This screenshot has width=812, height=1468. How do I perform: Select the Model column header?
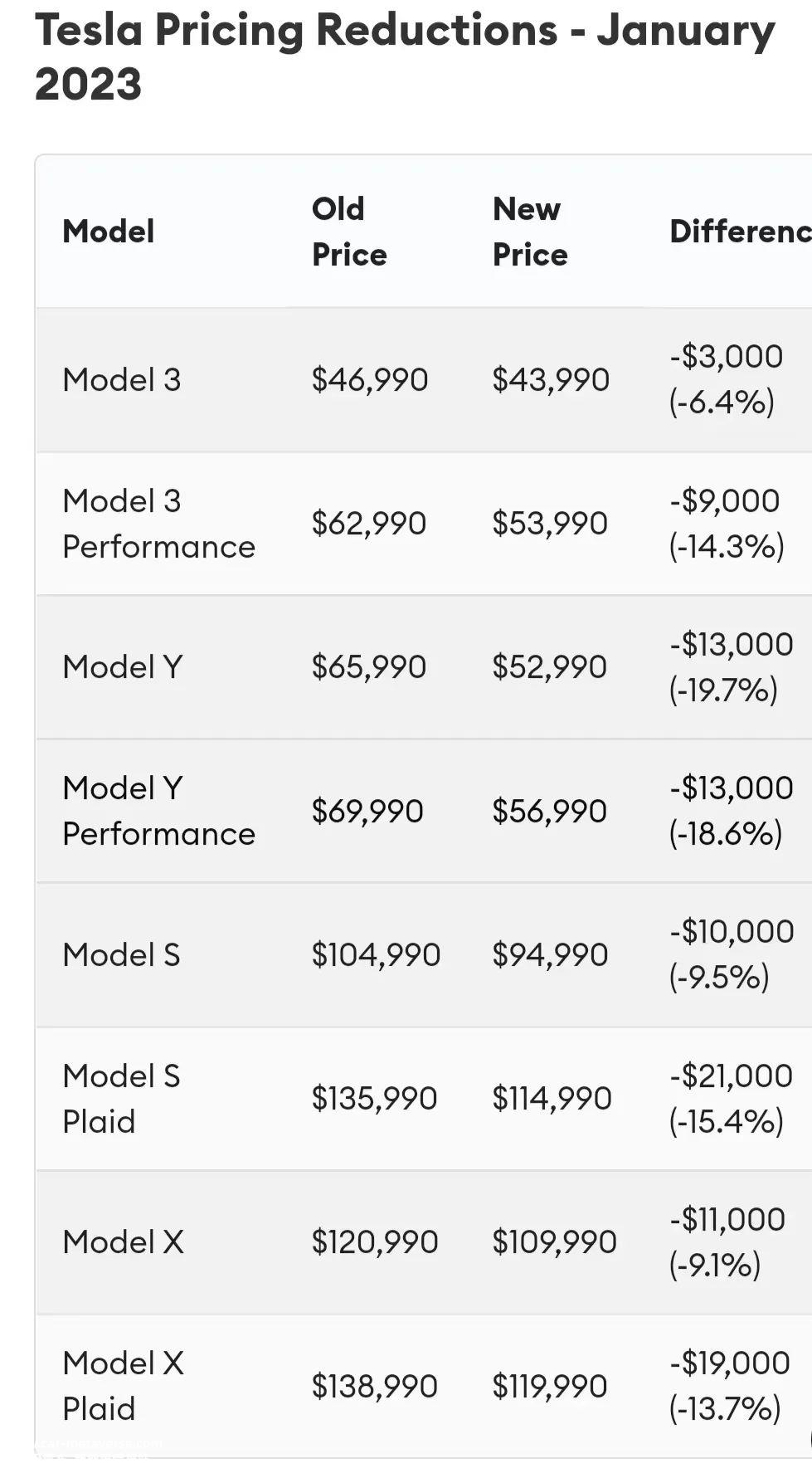click(x=109, y=232)
